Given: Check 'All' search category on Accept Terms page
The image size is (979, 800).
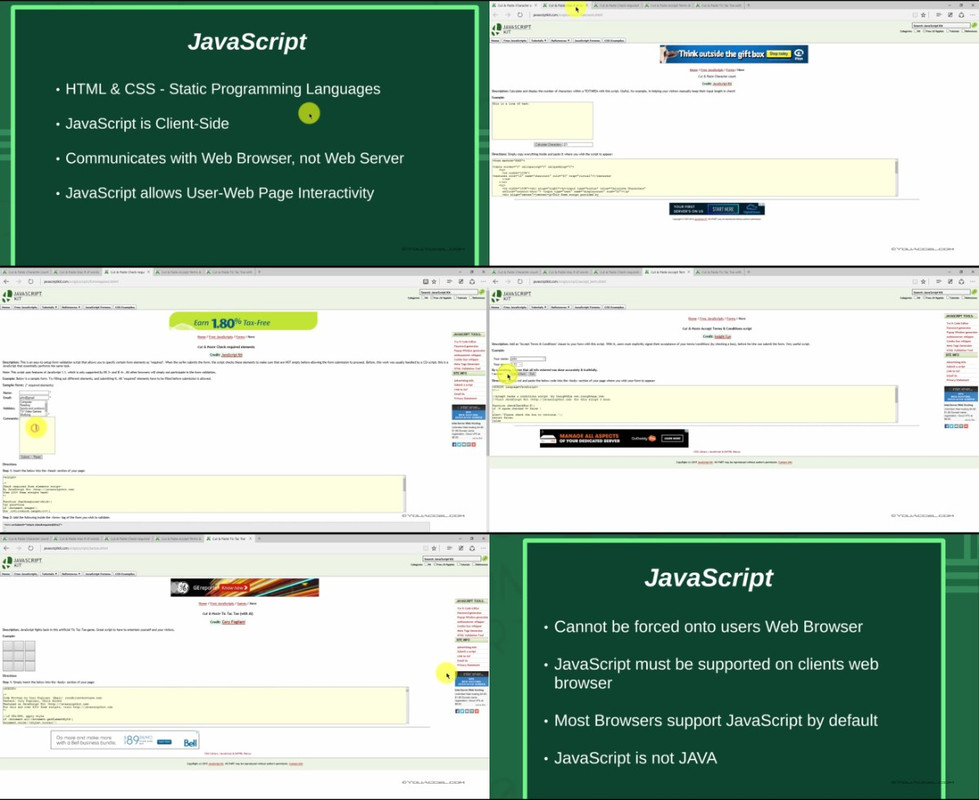Looking at the screenshot, I should tap(915, 298).
